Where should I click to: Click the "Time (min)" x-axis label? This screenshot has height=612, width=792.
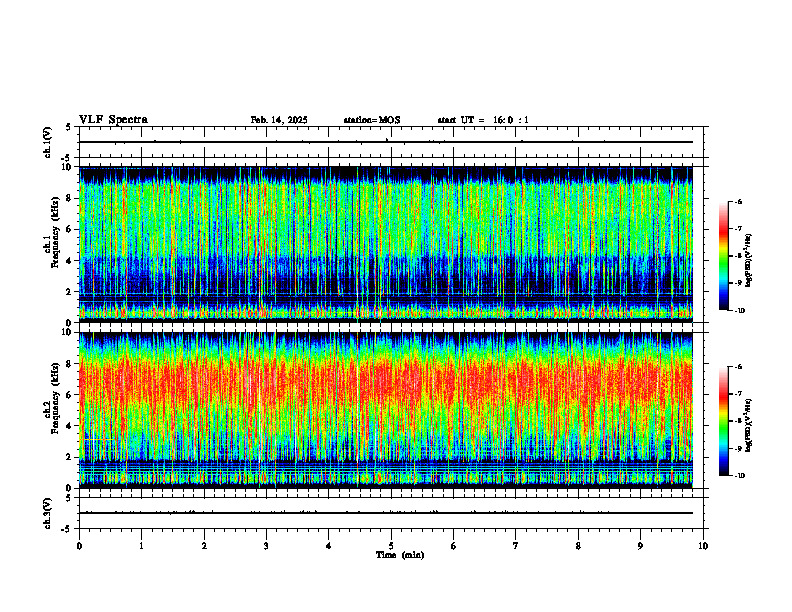(400, 555)
